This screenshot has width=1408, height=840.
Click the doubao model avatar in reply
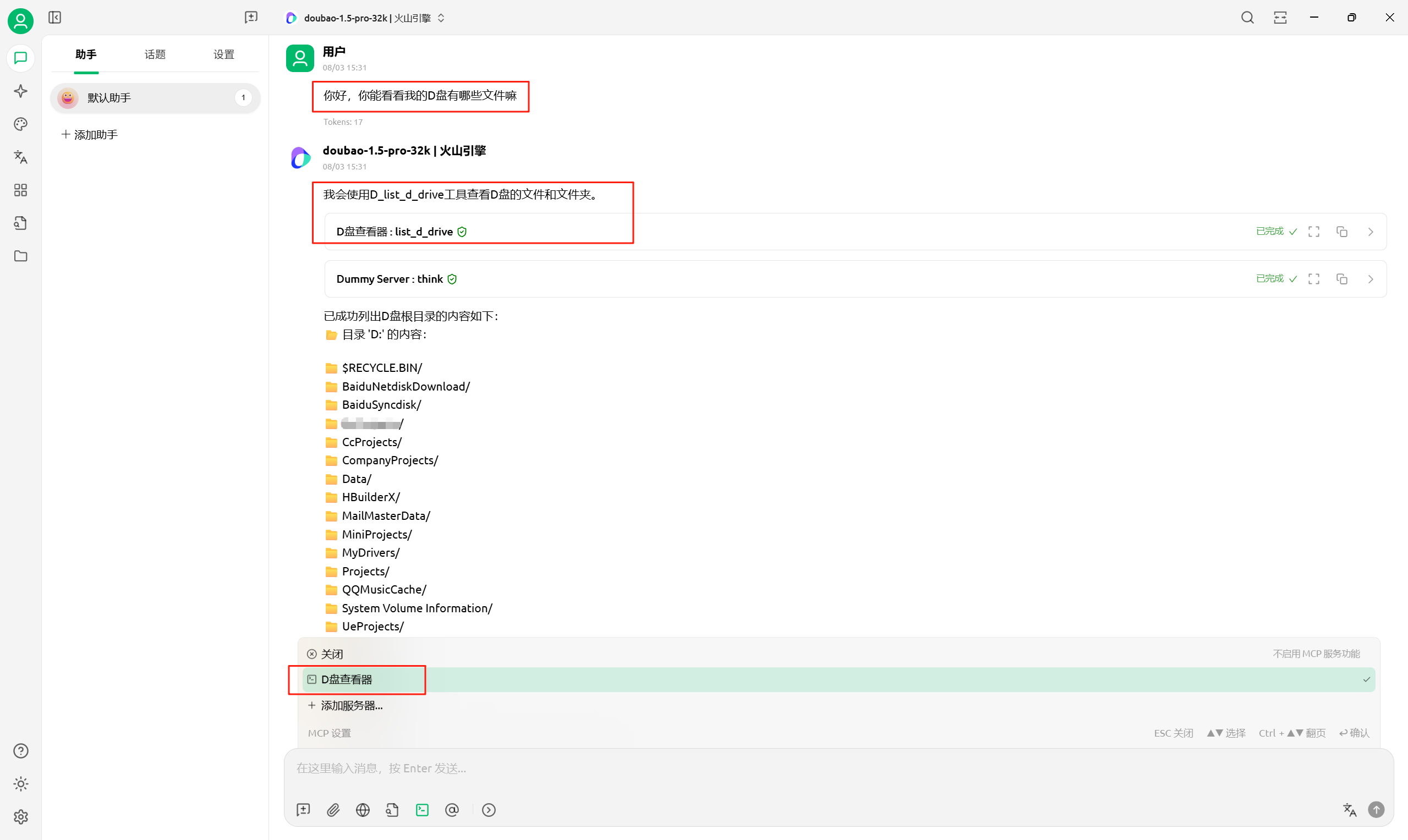300,157
